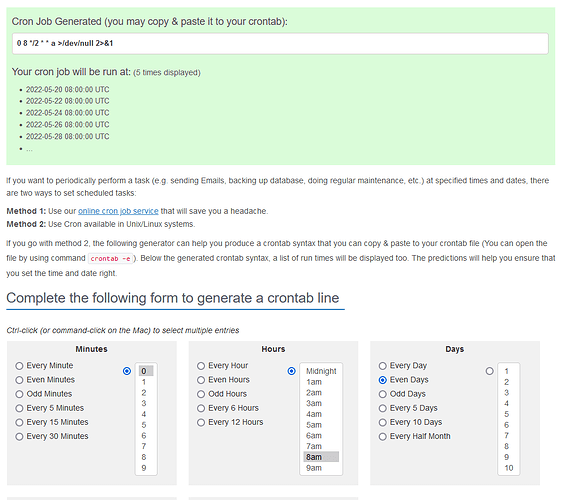
Task: Select day 2 in the days list
Action: (509, 382)
